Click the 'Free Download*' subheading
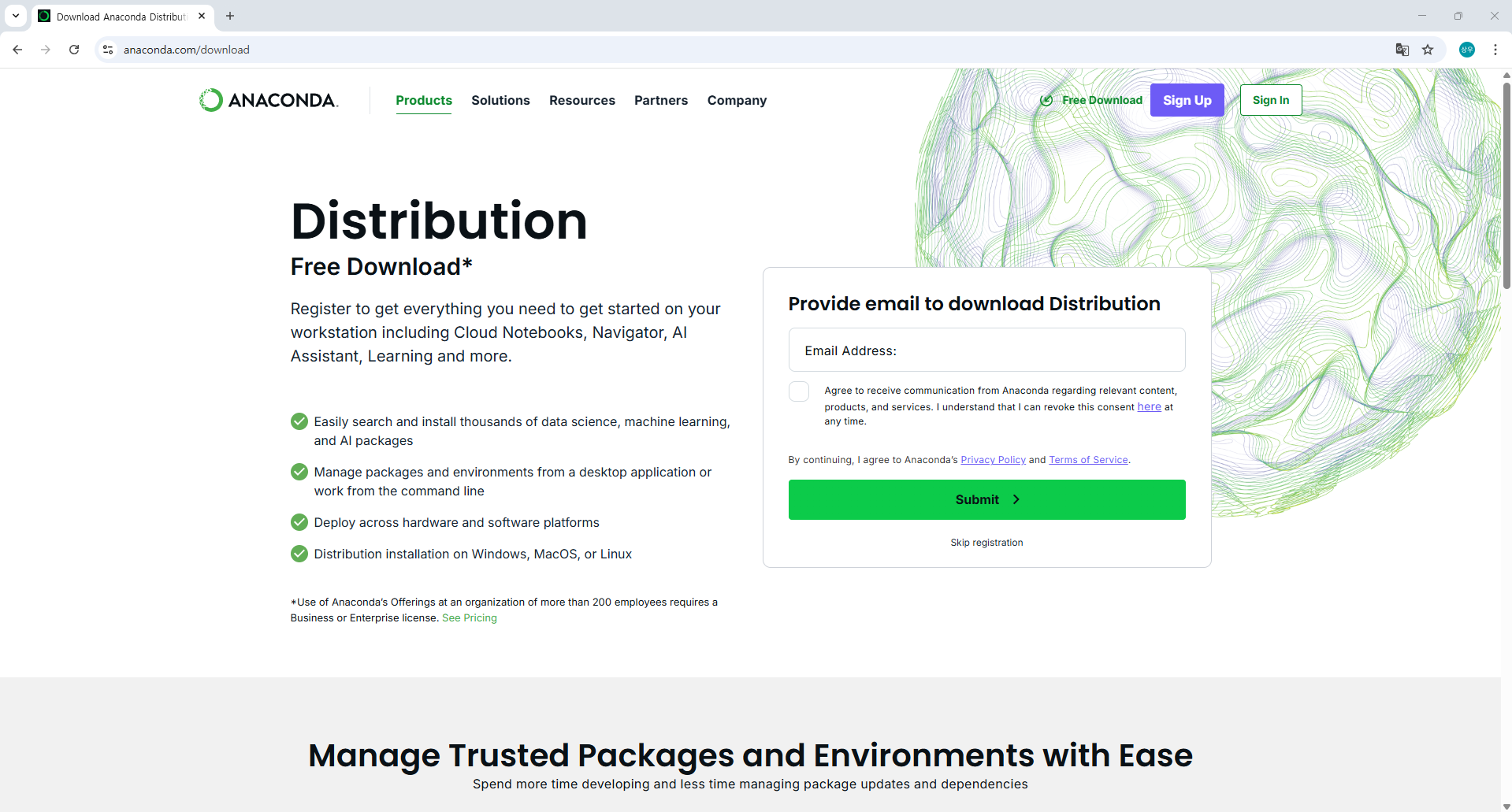1512x812 pixels. coord(381,267)
